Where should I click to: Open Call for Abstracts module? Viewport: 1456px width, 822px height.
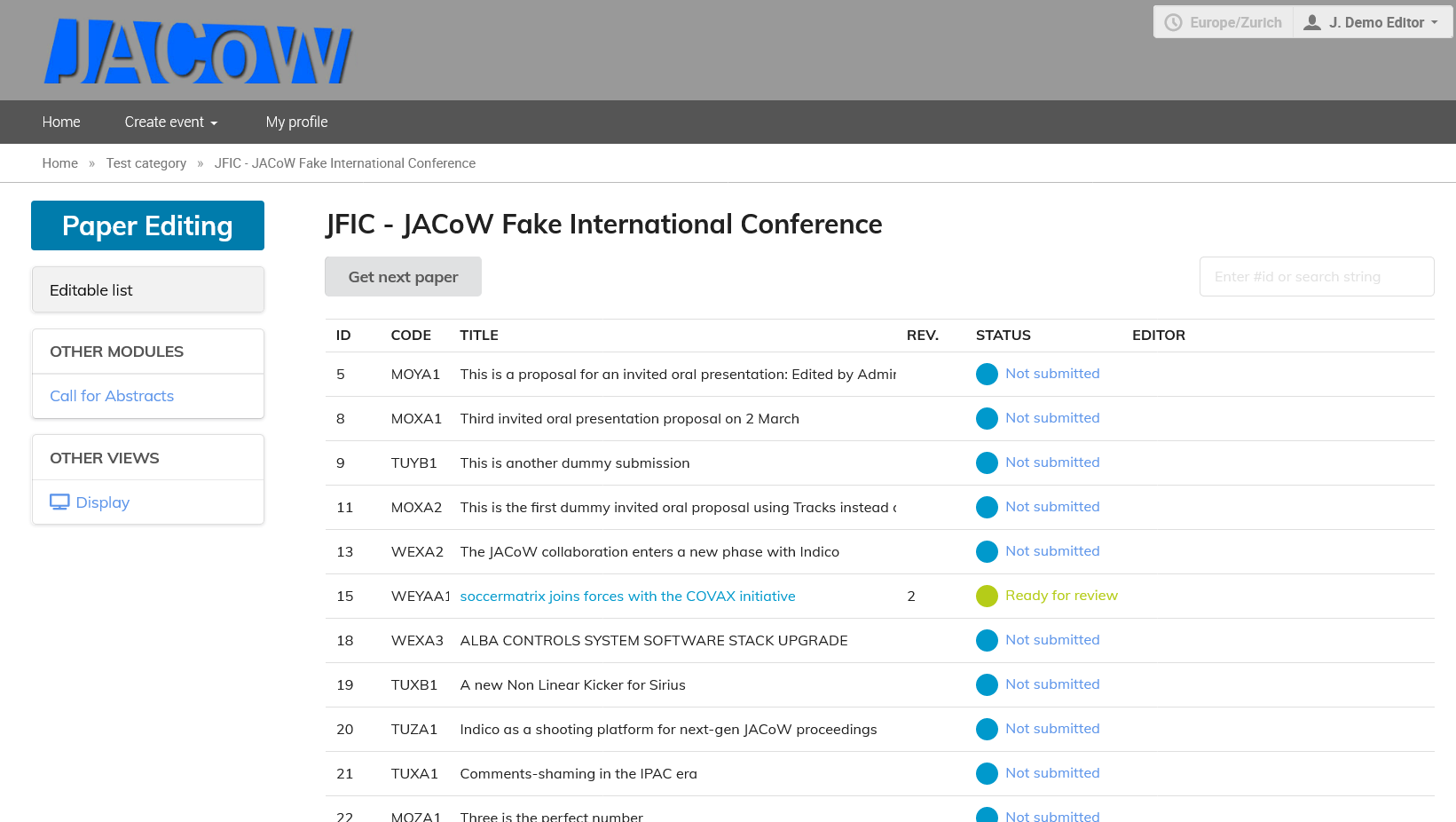[112, 396]
